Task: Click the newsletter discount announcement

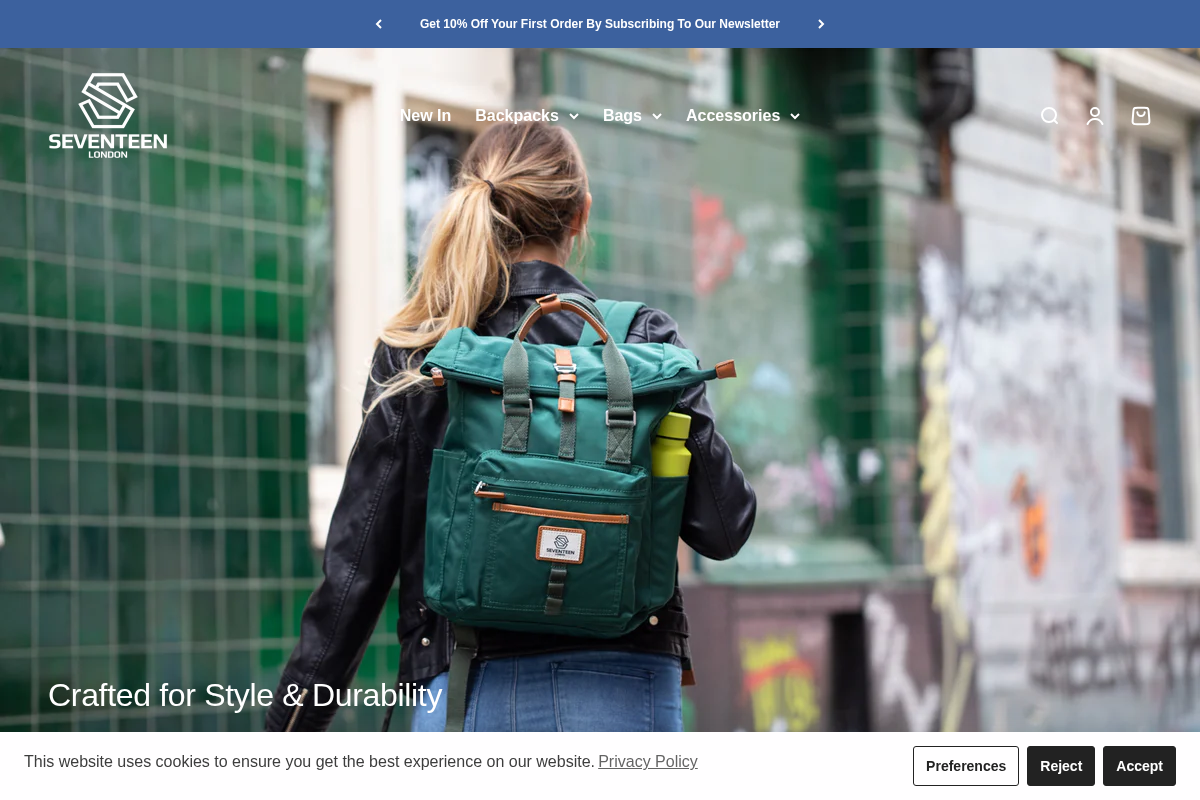Action: point(600,24)
